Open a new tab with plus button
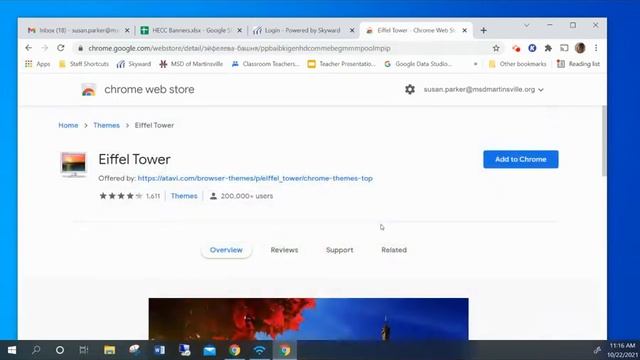640x360 pixels. [x=483, y=30]
